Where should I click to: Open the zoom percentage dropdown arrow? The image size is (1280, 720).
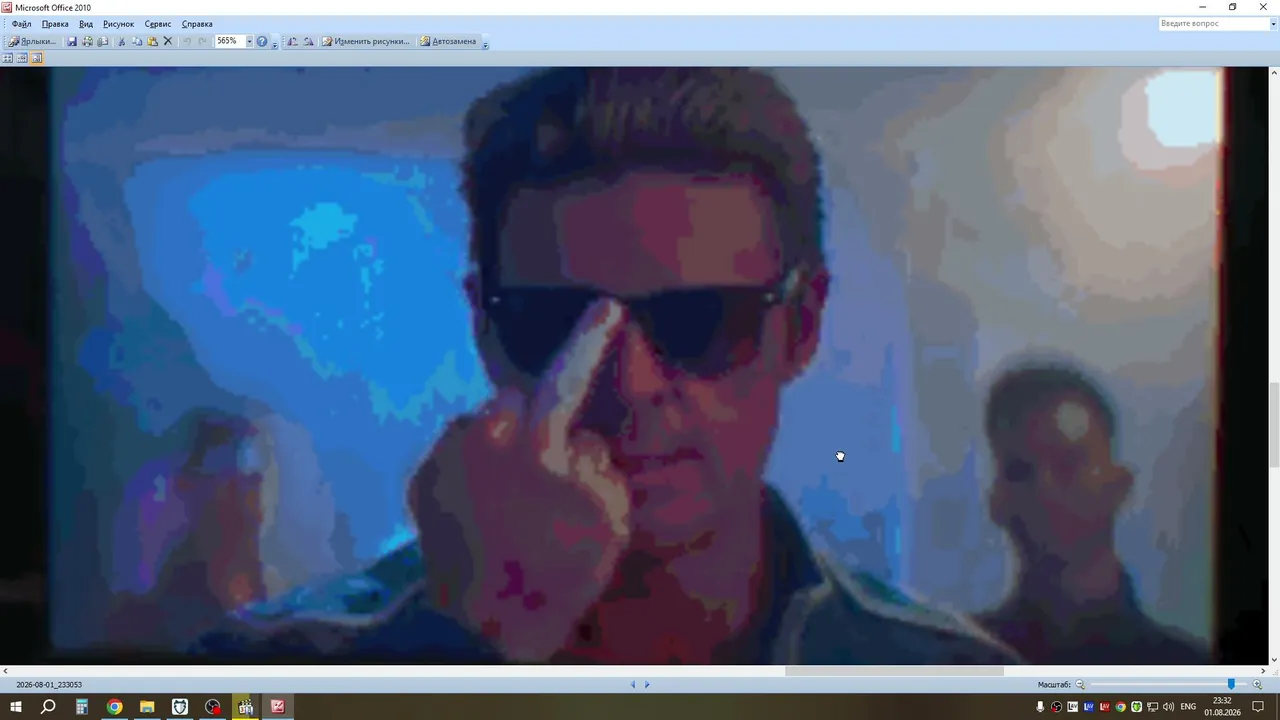tap(249, 41)
